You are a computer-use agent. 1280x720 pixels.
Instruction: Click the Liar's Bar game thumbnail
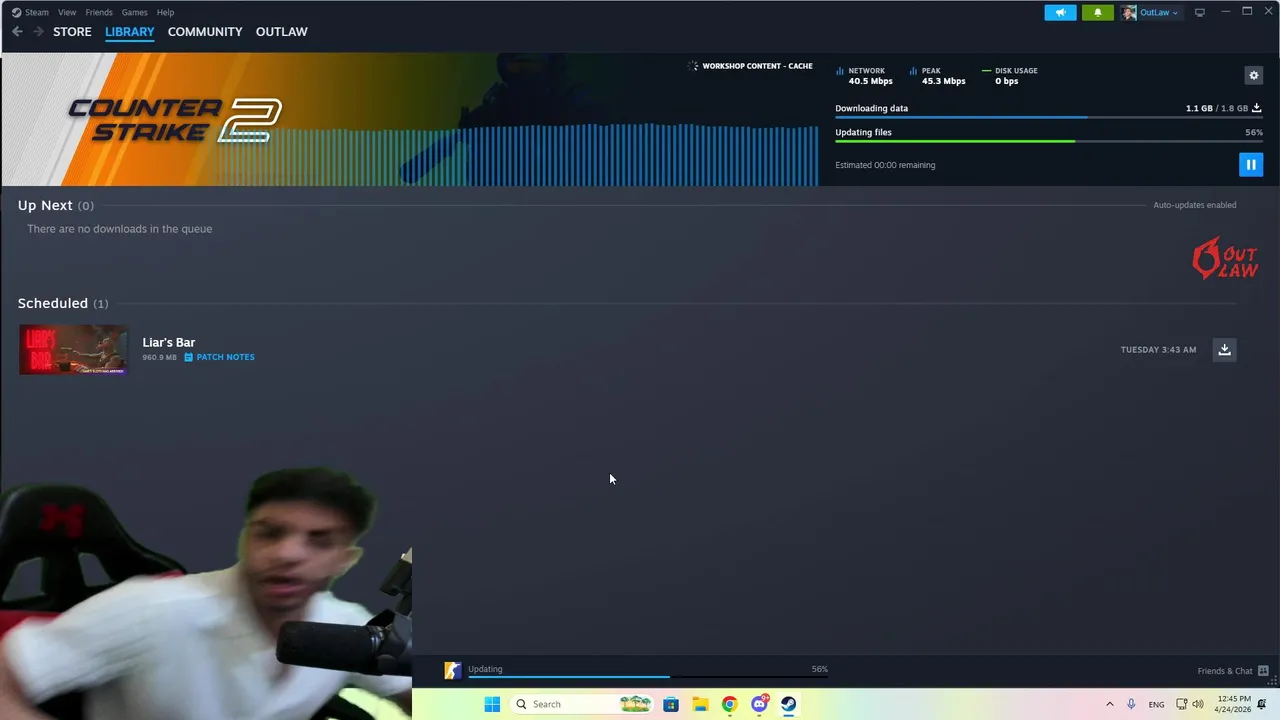[73, 349]
